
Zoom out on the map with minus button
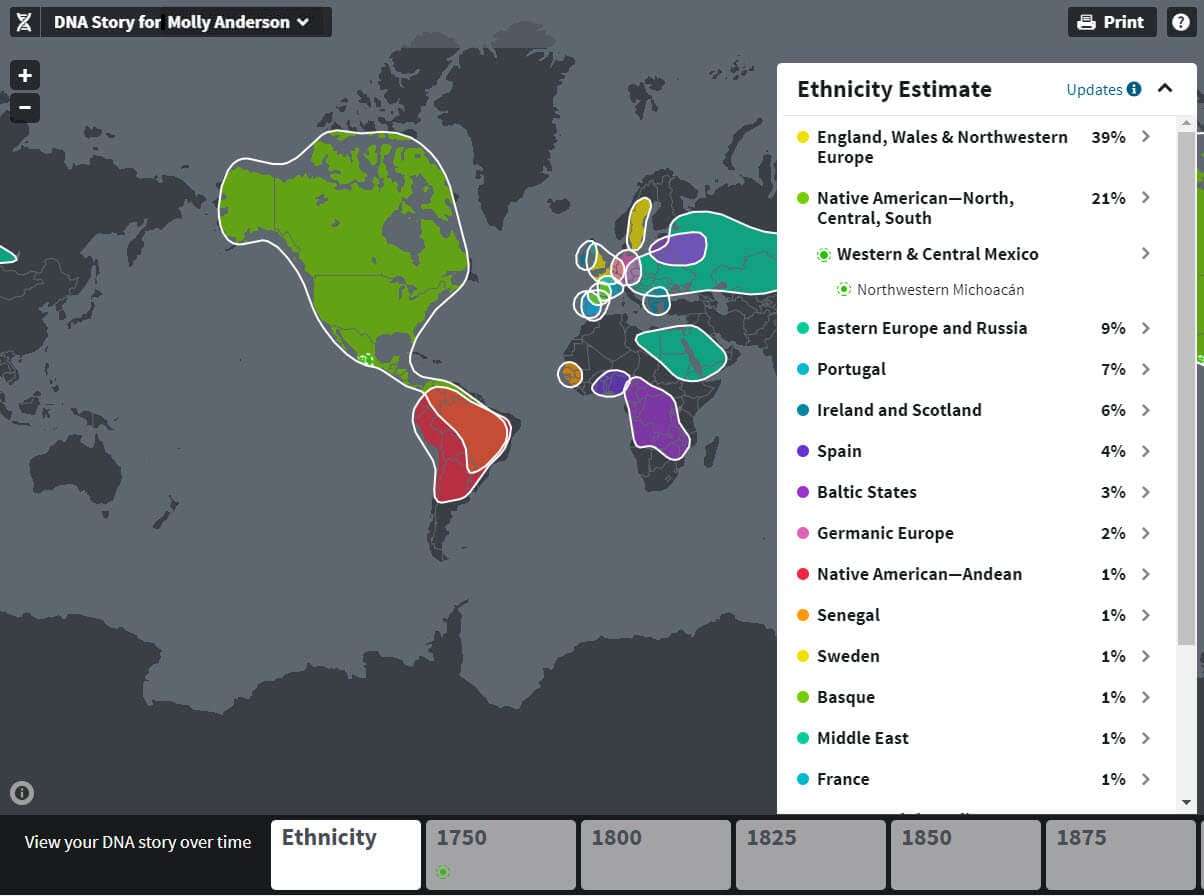pos(25,107)
